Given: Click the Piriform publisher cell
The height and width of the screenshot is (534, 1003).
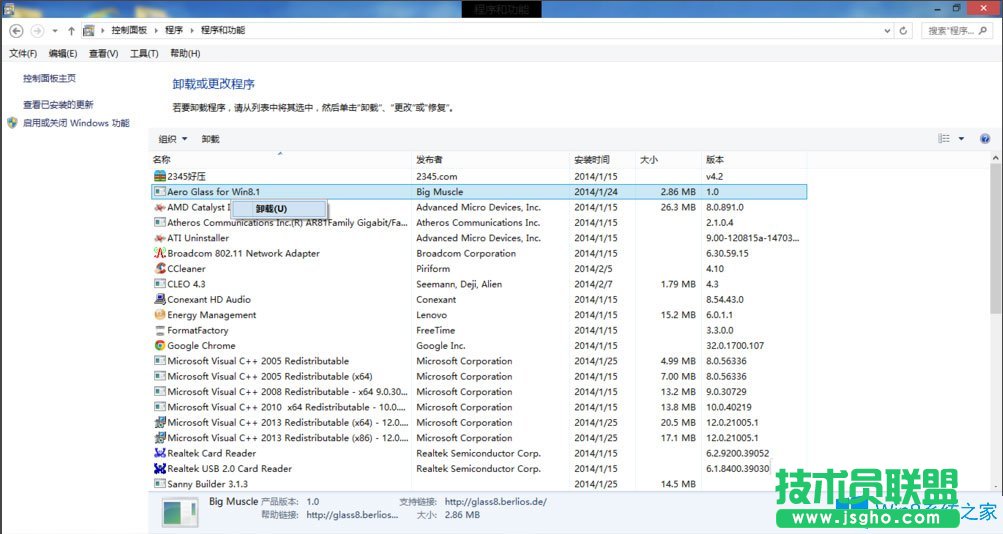Looking at the screenshot, I should [433, 269].
